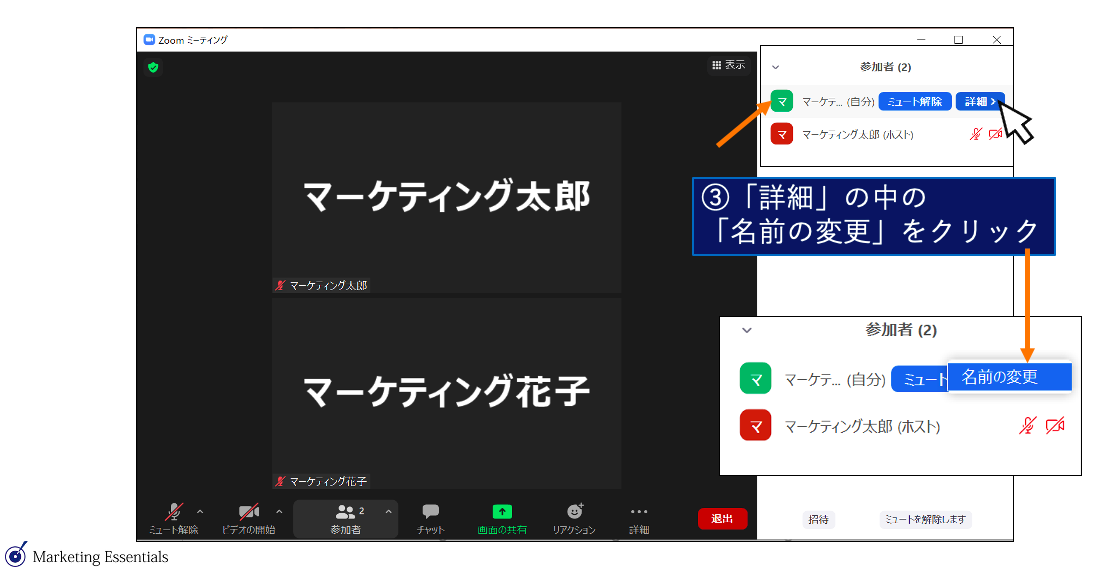Click the blue ミュート解除 button in participant row

915,102
